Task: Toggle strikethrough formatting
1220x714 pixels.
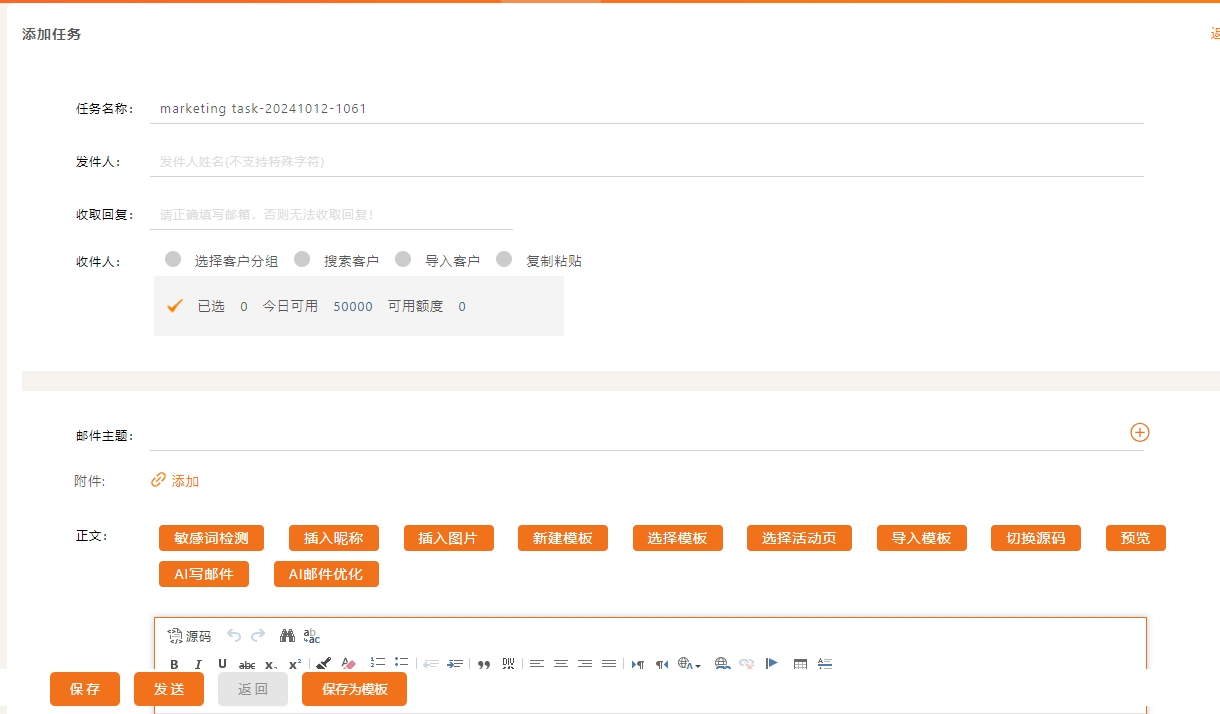Action: point(247,665)
